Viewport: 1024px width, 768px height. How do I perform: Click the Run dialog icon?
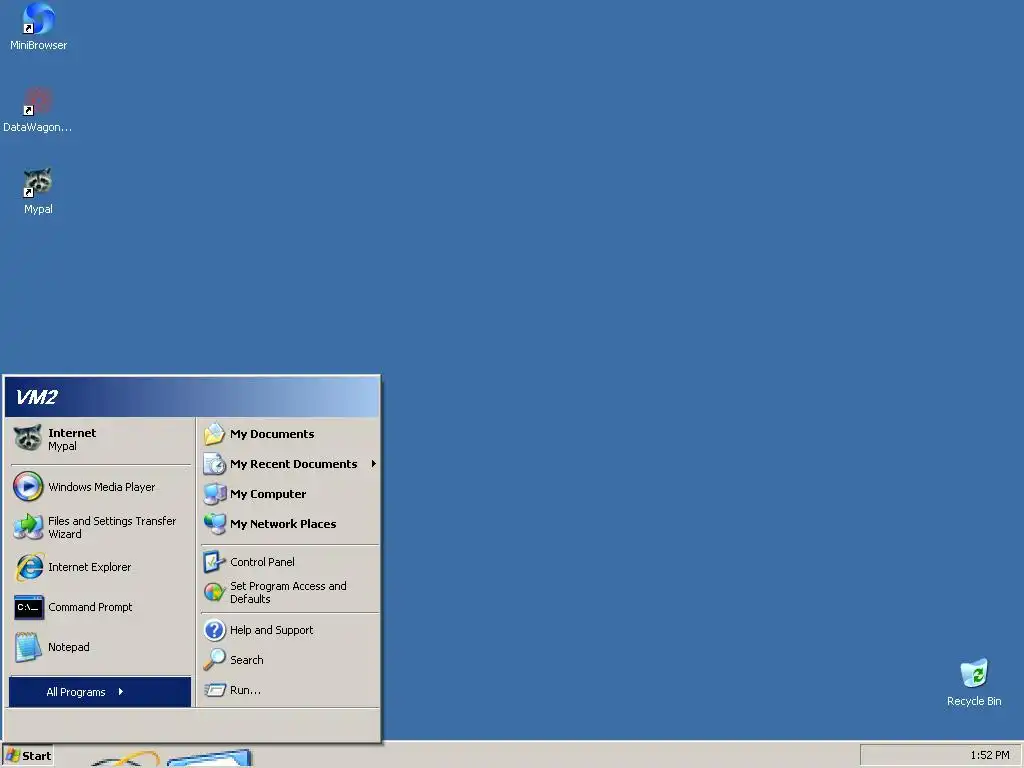[214, 690]
